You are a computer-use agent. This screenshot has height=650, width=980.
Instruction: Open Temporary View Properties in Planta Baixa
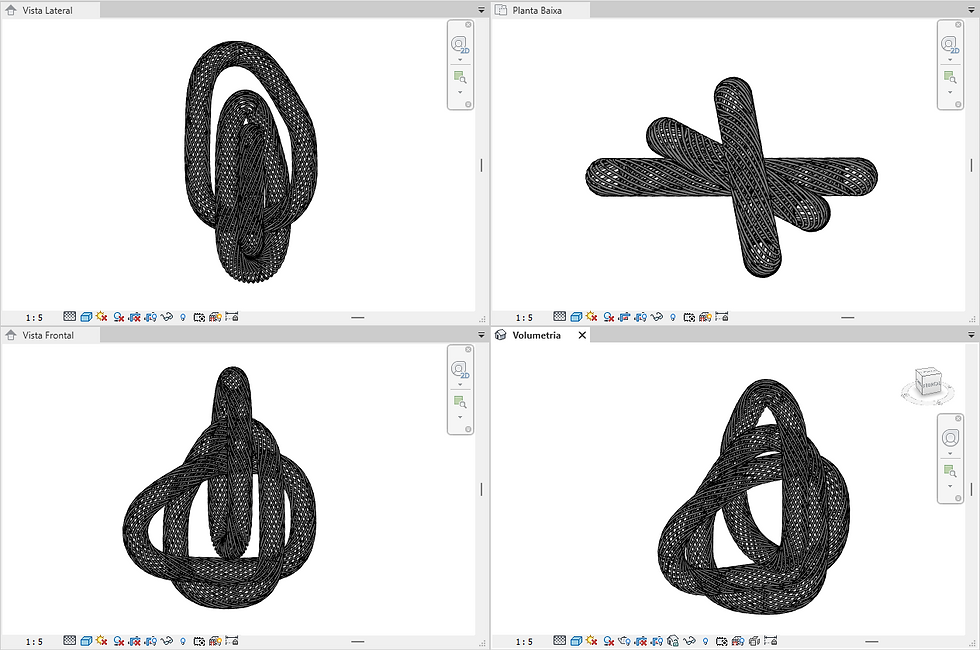coord(688,315)
